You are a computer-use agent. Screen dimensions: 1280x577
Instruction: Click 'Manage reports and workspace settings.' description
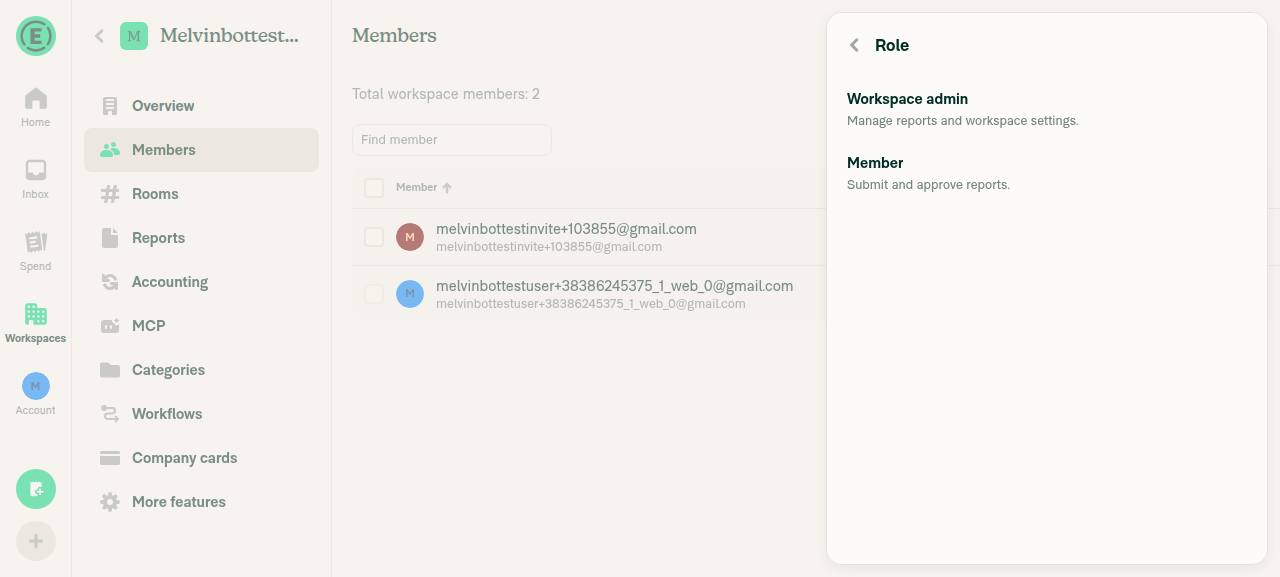point(963,121)
